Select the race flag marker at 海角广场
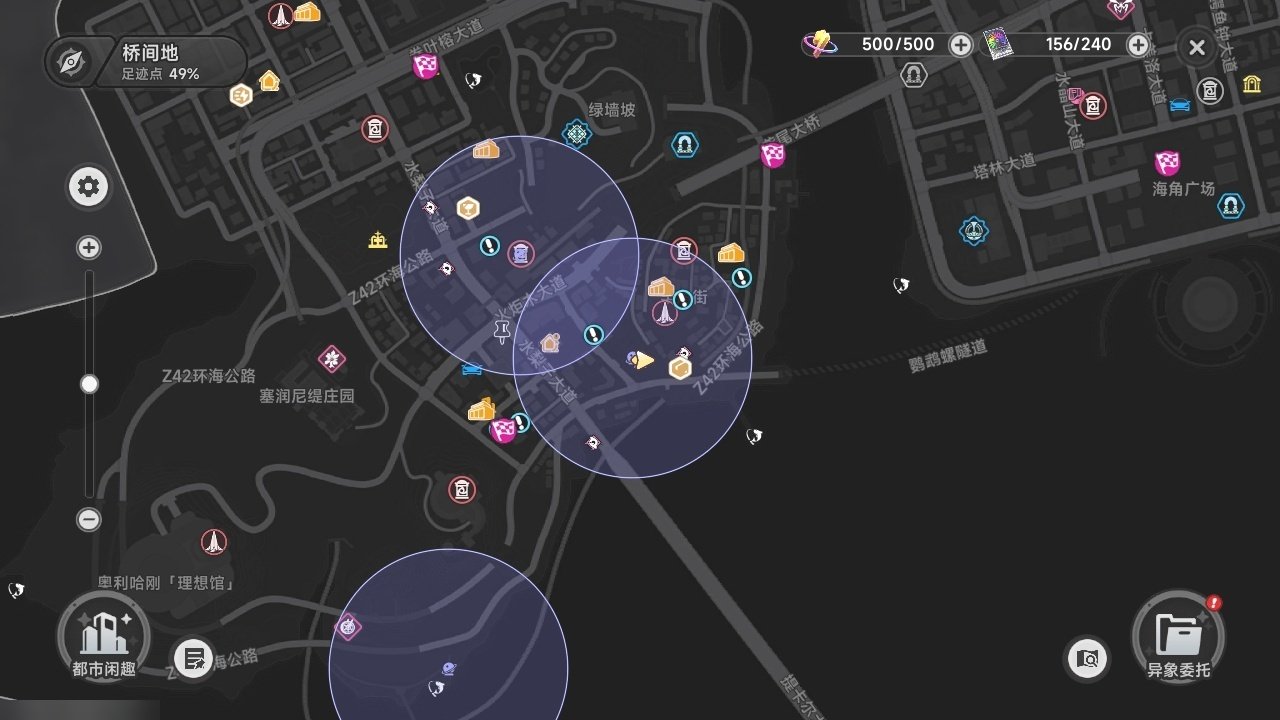Image resolution: width=1280 pixels, height=720 pixels. 1167,163
